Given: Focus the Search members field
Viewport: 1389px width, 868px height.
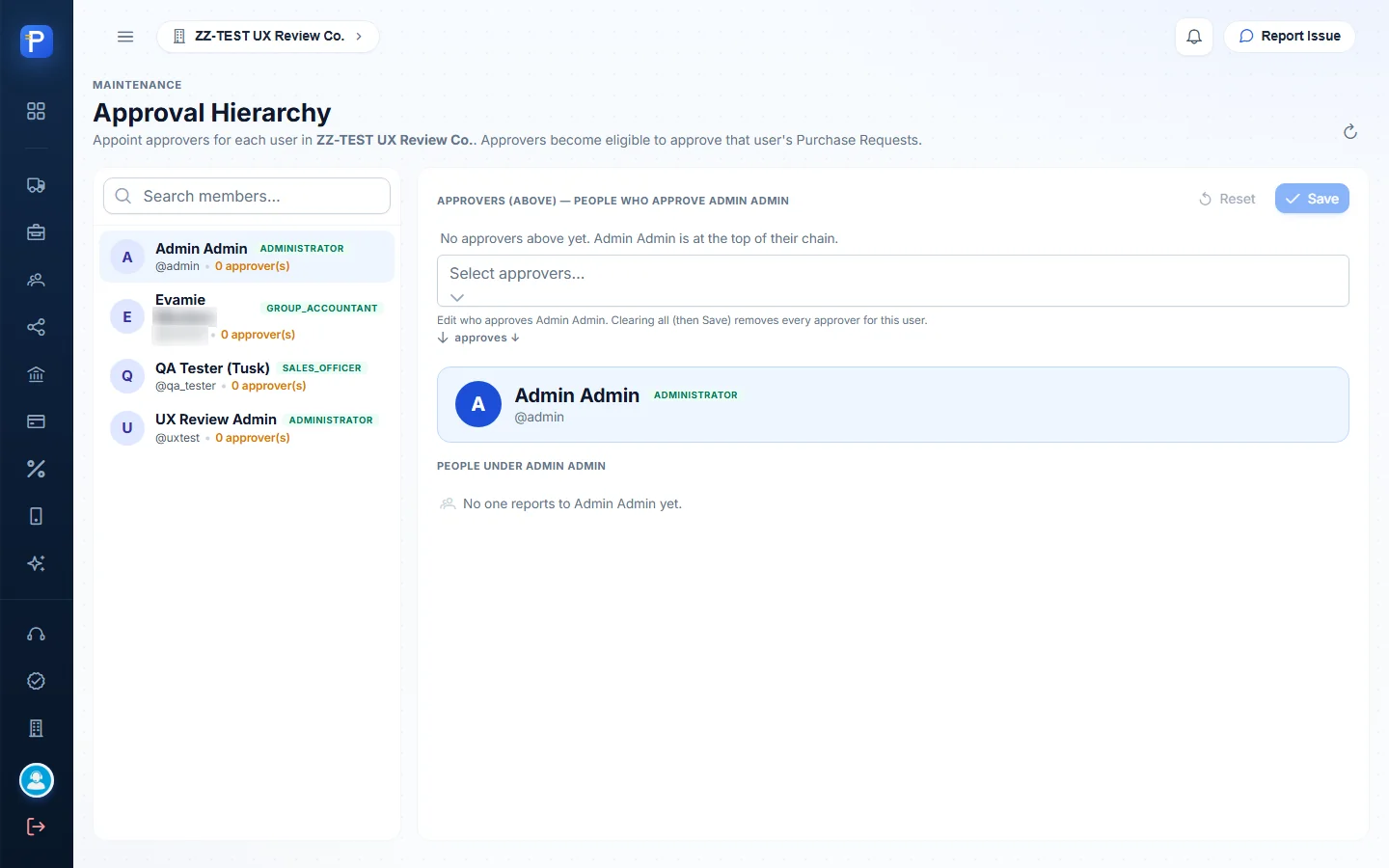Looking at the screenshot, I should [247, 196].
